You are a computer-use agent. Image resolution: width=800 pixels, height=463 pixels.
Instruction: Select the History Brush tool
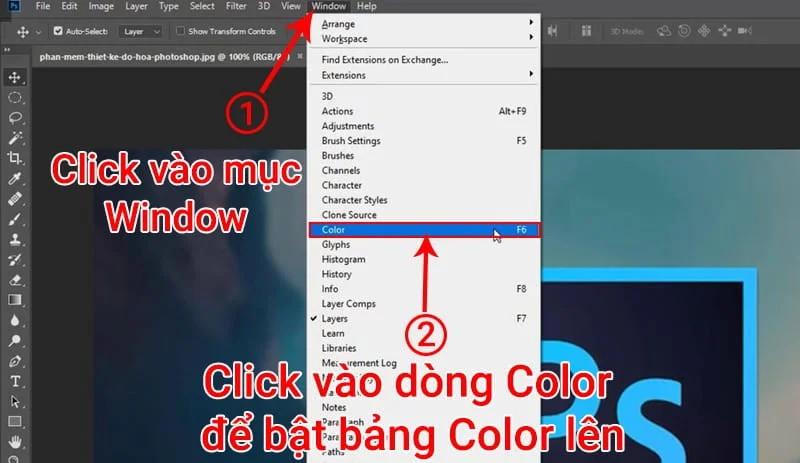pos(15,259)
